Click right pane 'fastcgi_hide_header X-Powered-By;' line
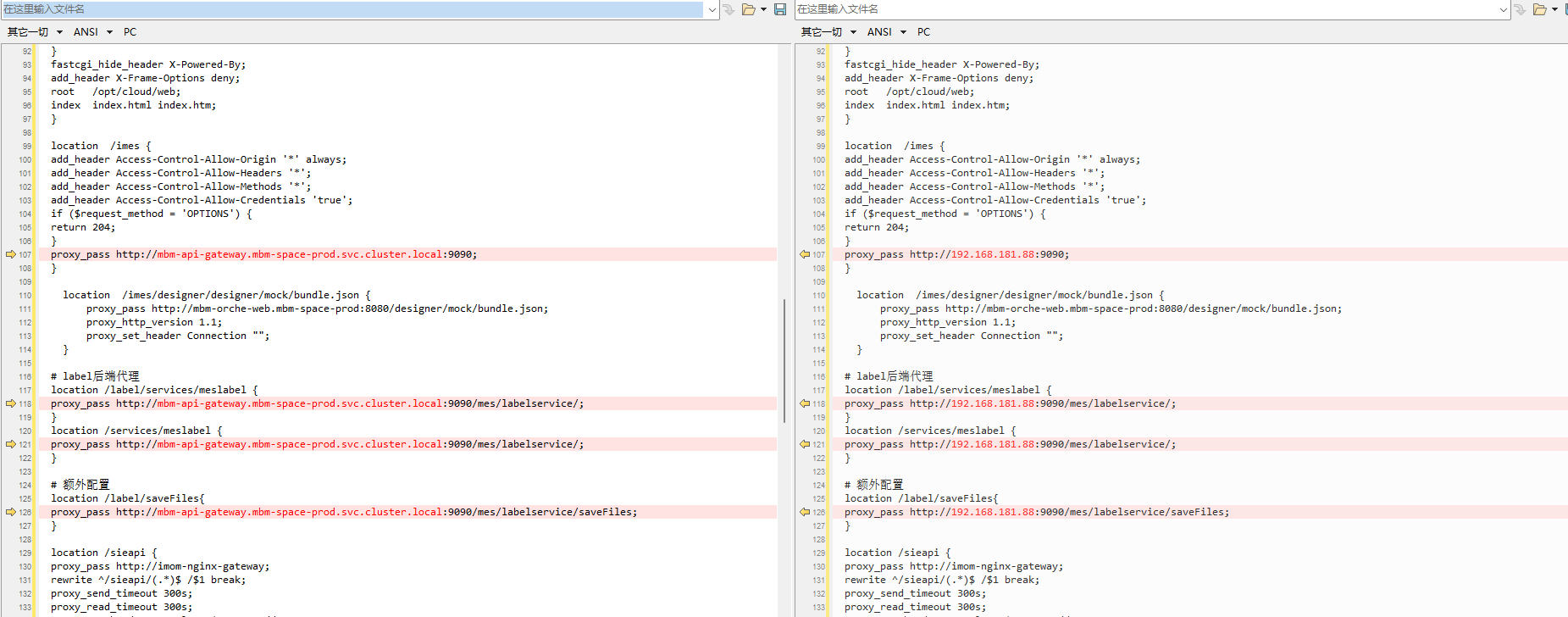 pyautogui.click(x=942, y=64)
